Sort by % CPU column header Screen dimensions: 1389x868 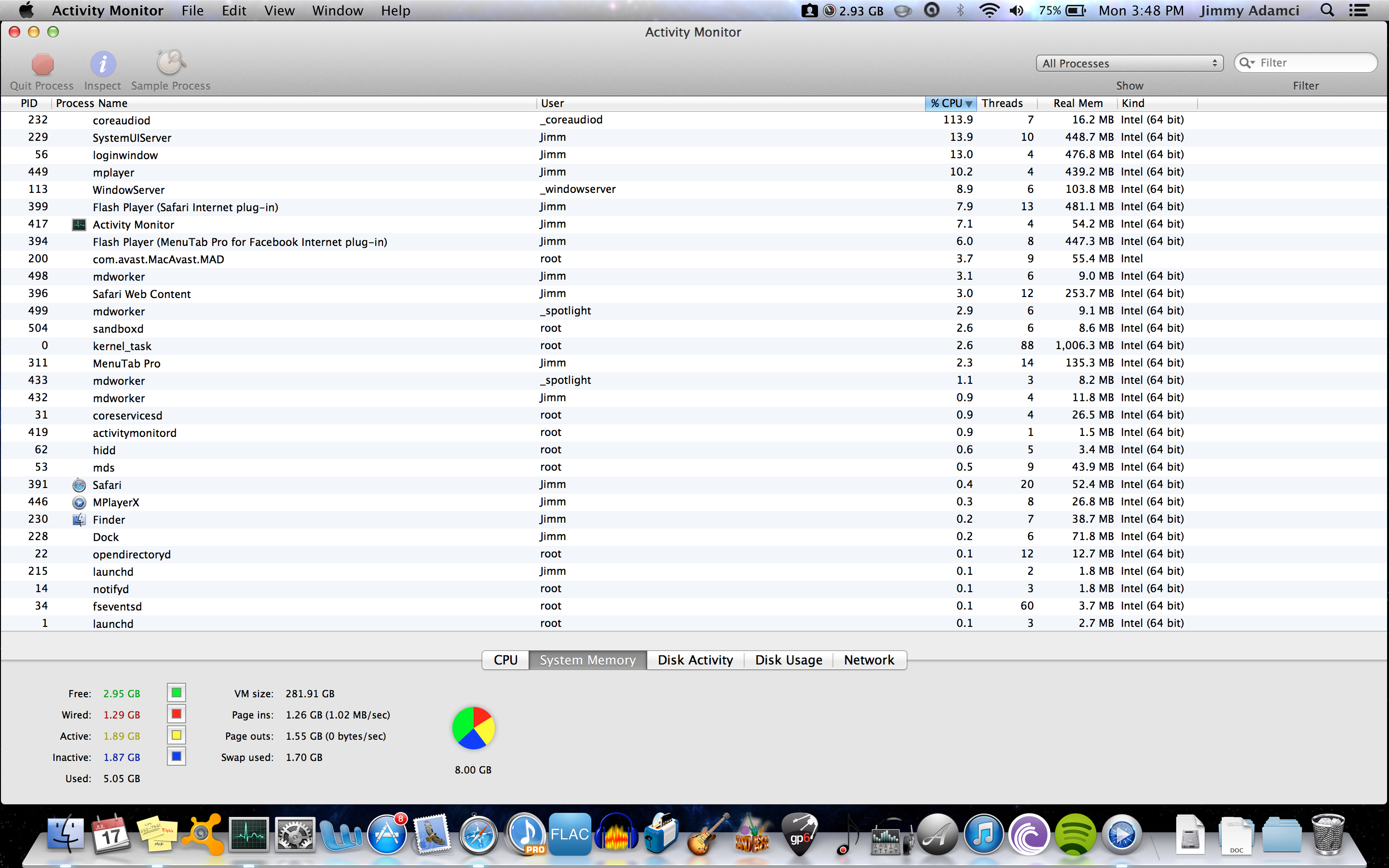(x=950, y=103)
